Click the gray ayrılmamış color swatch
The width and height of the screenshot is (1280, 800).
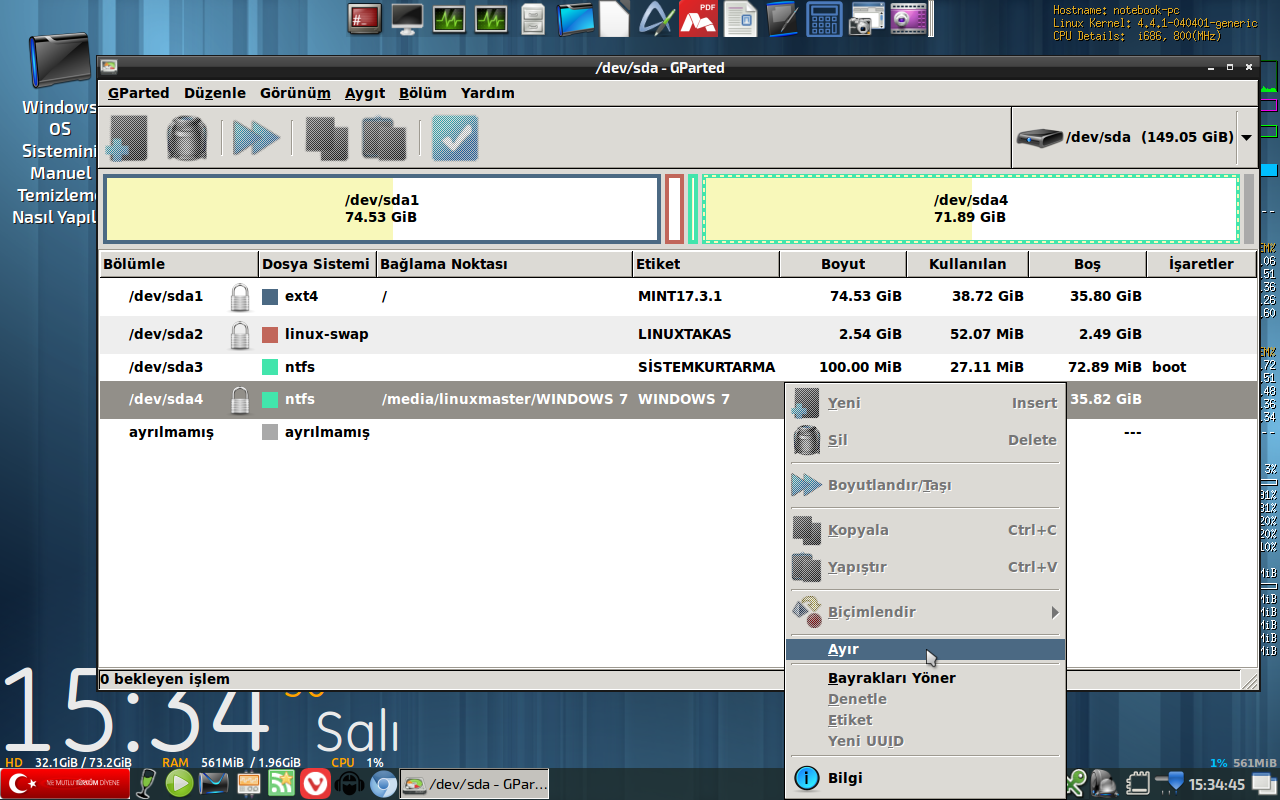click(x=270, y=433)
